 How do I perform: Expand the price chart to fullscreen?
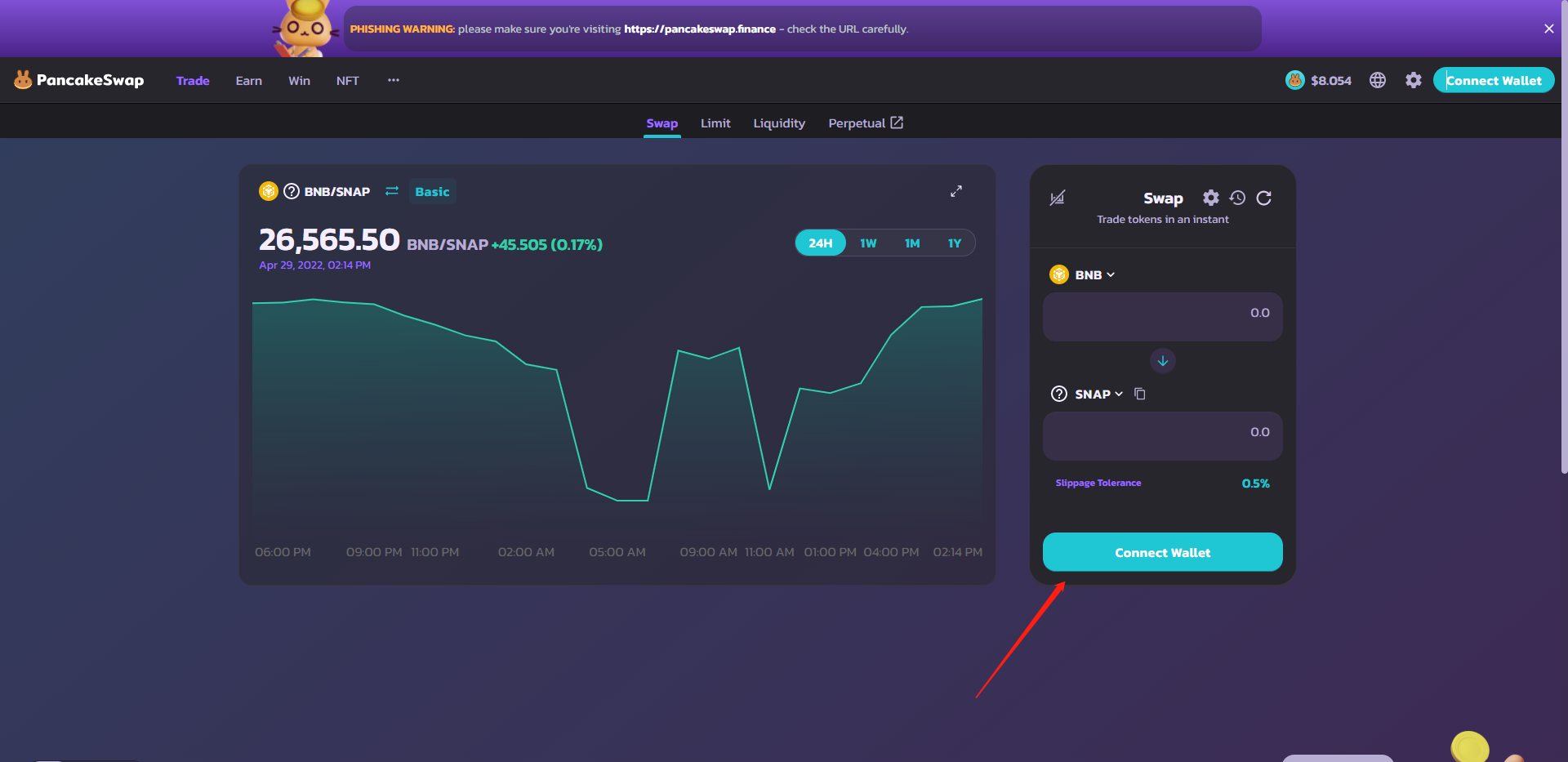956,191
